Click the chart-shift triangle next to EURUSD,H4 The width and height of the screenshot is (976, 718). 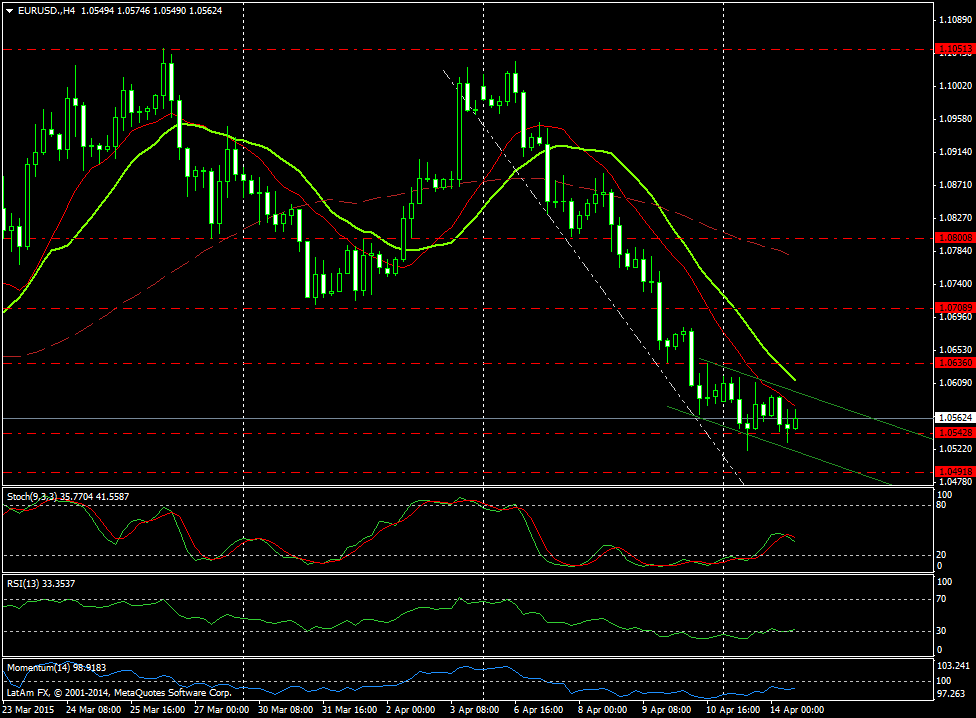pos(10,10)
